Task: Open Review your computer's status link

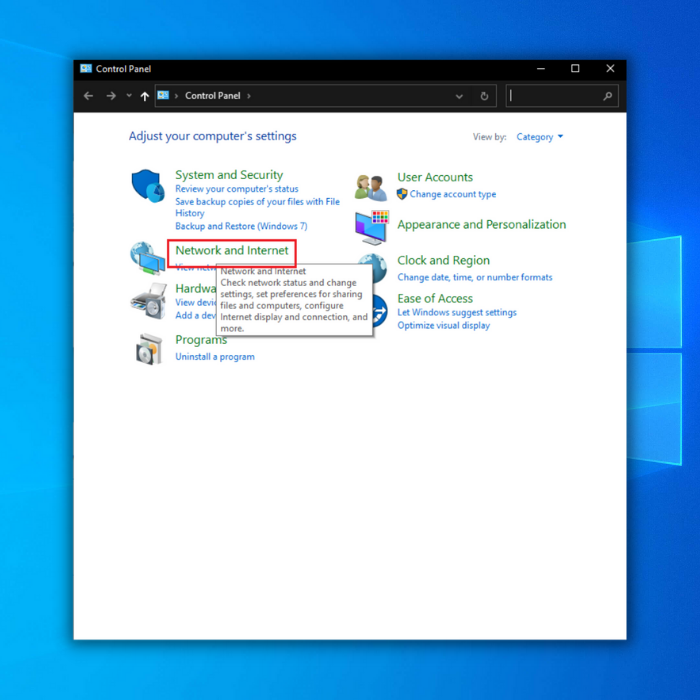Action: click(x=237, y=189)
